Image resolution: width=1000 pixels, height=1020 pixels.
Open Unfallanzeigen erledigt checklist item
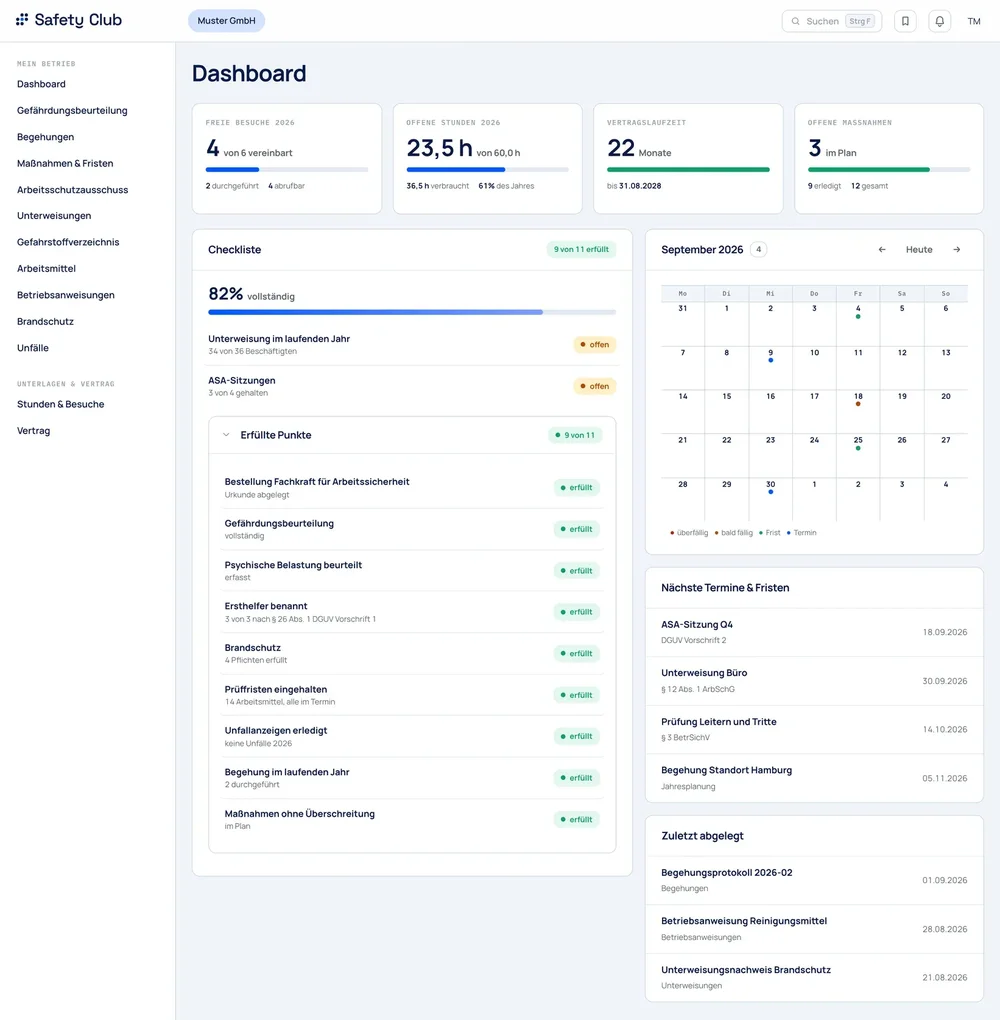tap(412, 736)
